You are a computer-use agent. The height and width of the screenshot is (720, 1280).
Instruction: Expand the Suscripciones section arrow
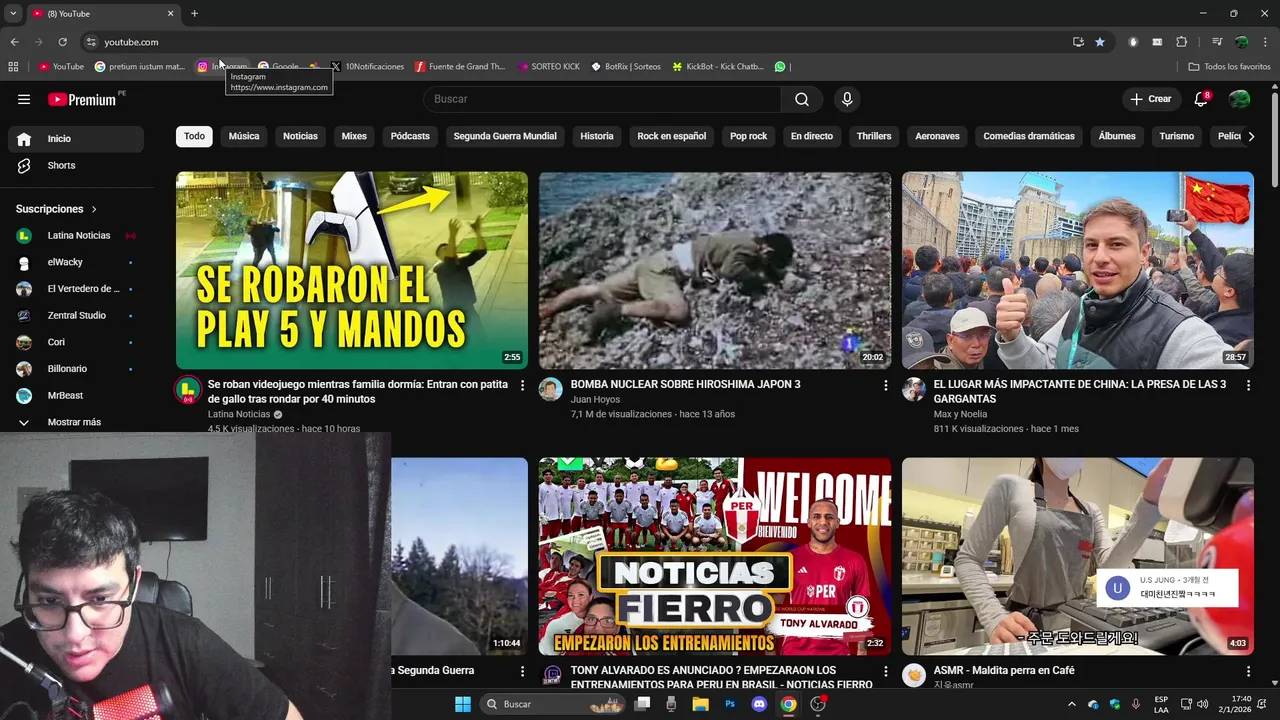[94, 209]
